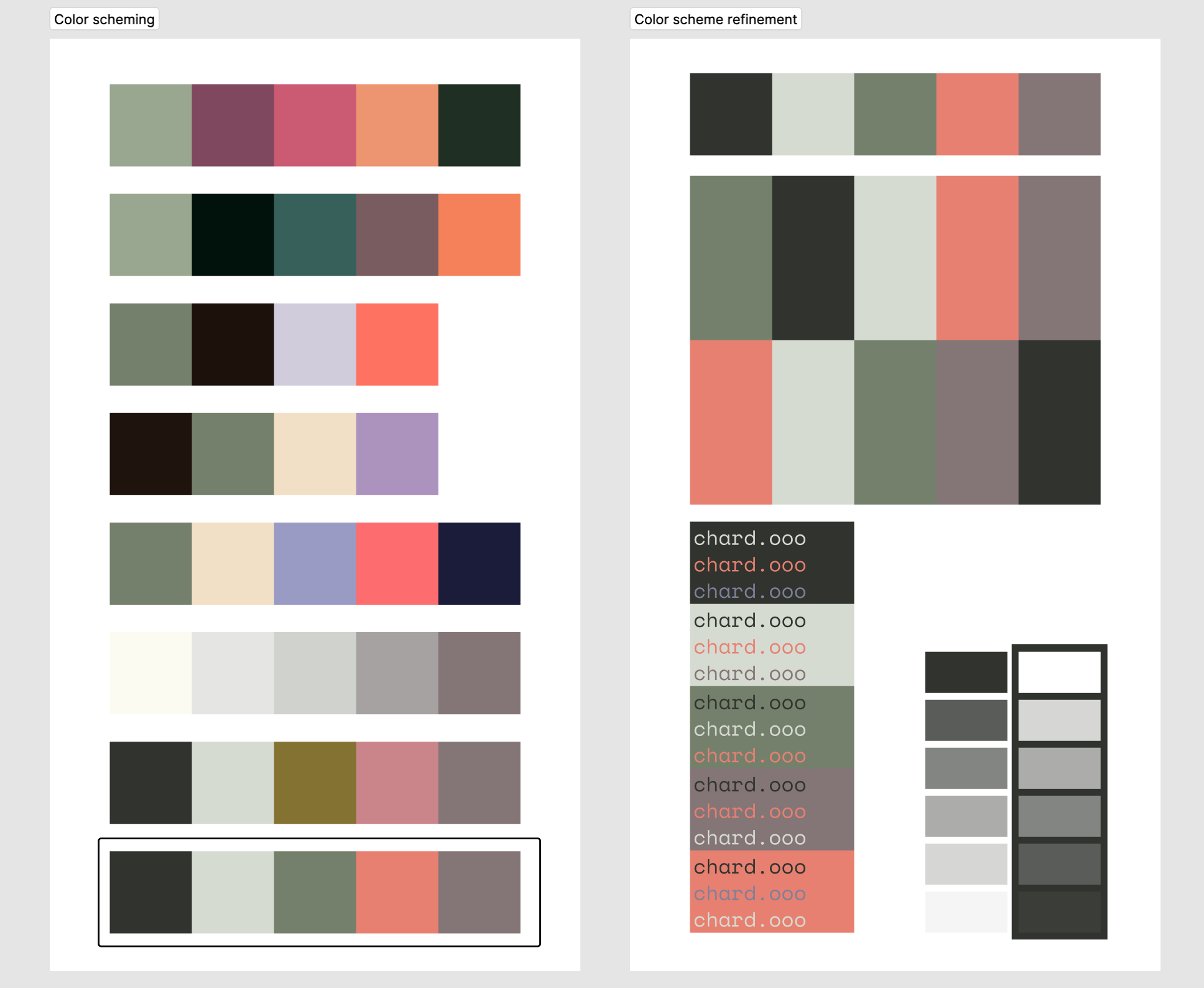Select the navy swatch in the fifth palette

click(479, 562)
